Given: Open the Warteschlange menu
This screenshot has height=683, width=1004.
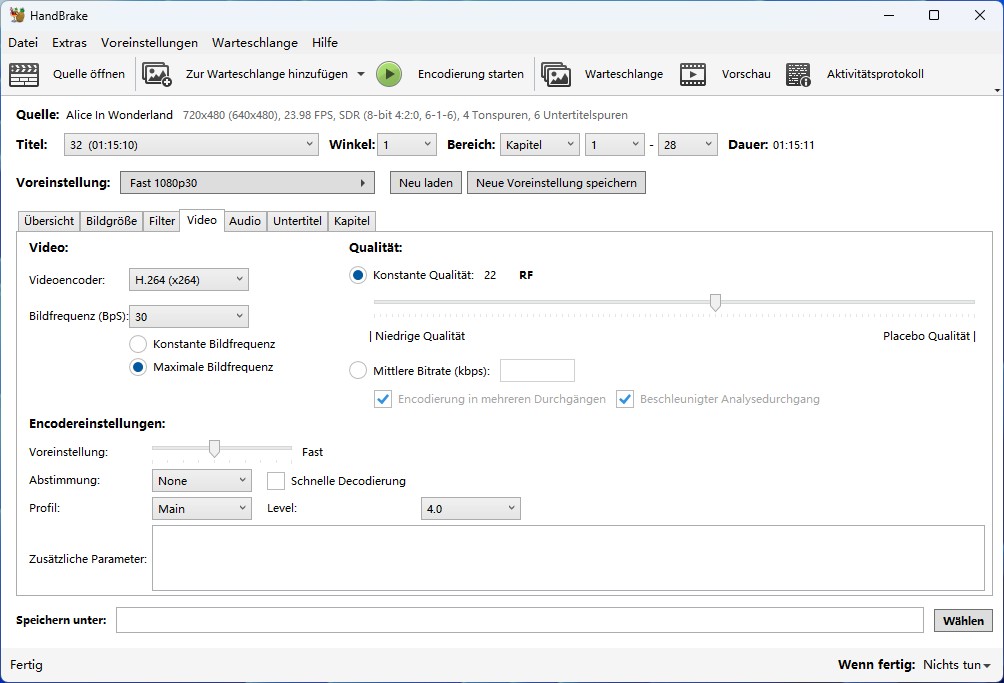Looking at the screenshot, I should [255, 42].
